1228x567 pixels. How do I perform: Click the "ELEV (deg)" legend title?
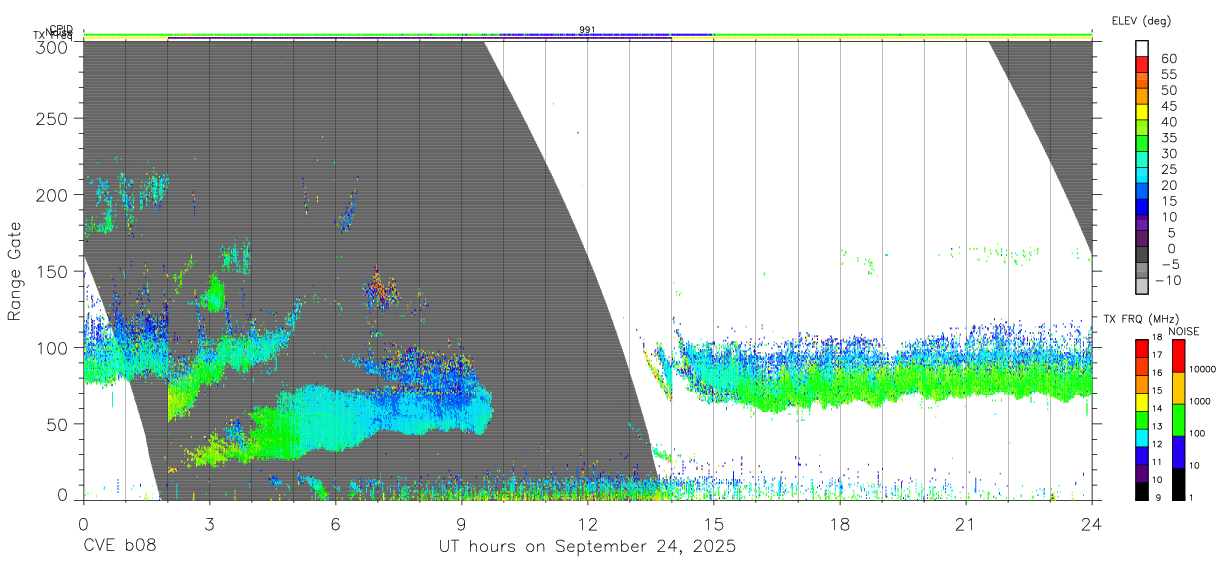tap(1141, 21)
